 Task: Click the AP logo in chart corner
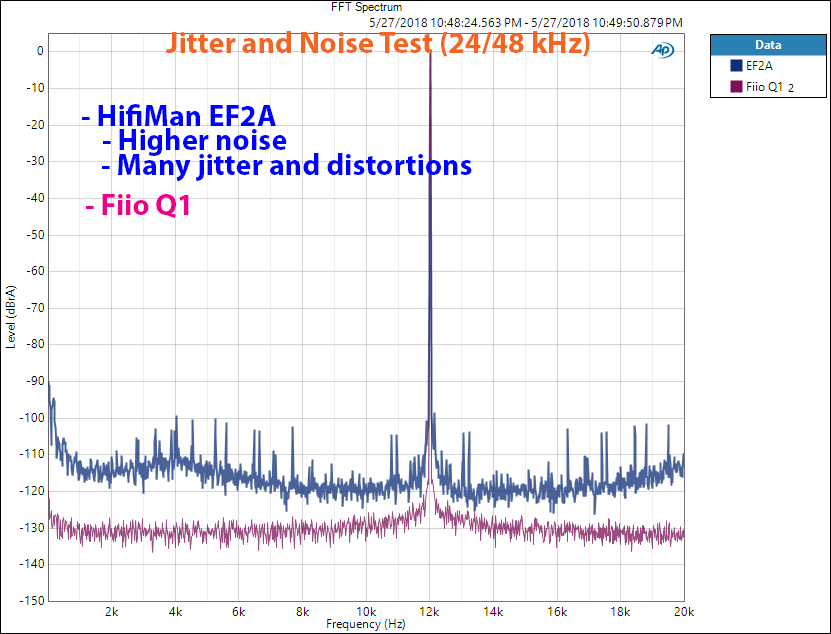[662, 50]
